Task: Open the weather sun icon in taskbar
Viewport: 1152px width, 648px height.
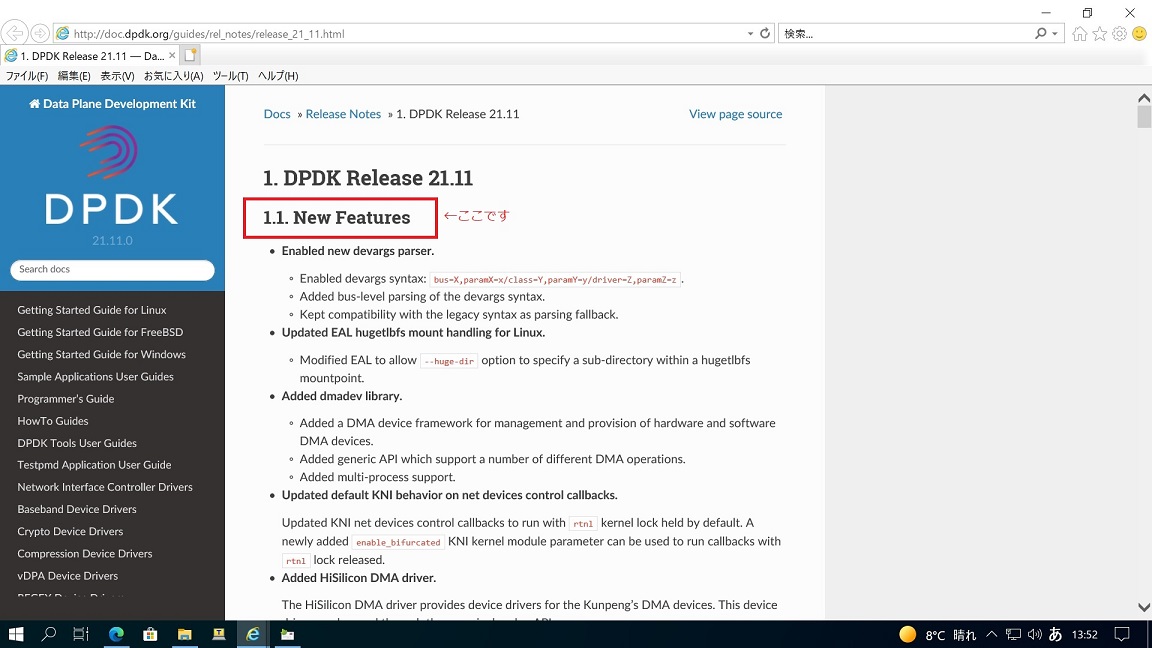Action: [x=907, y=634]
